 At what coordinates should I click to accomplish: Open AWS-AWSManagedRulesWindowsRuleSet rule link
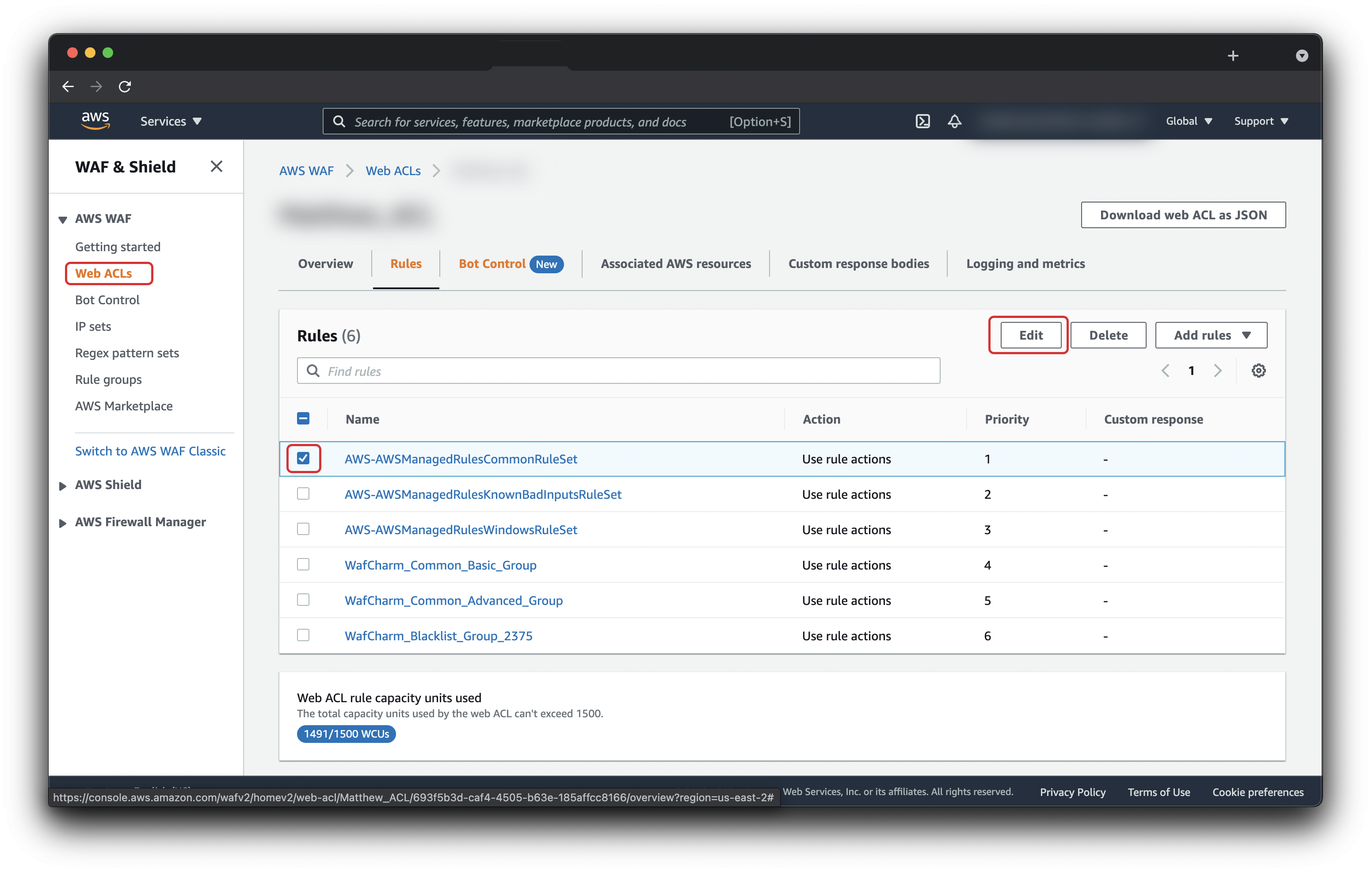click(461, 529)
